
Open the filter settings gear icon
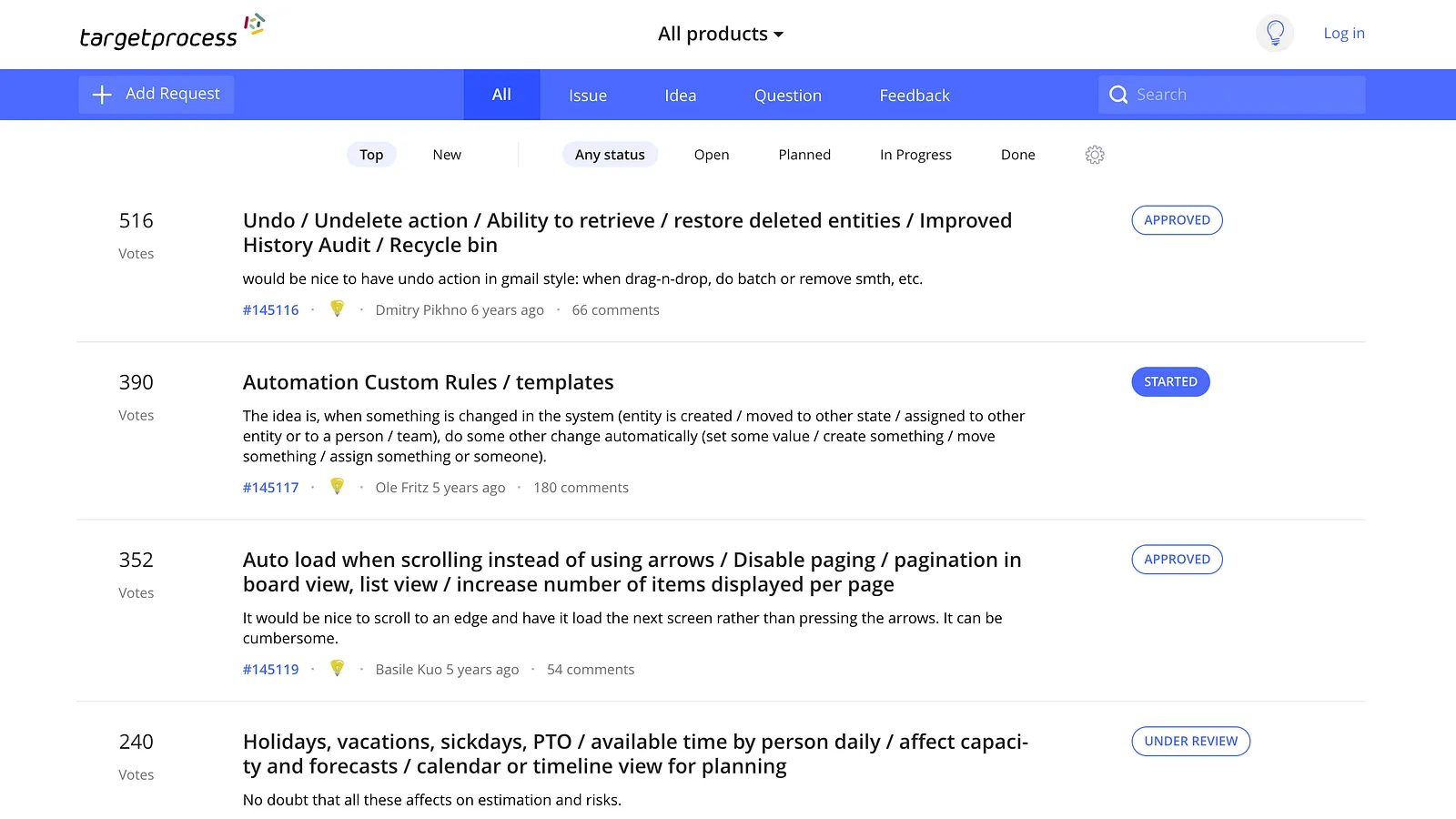[x=1095, y=155]
